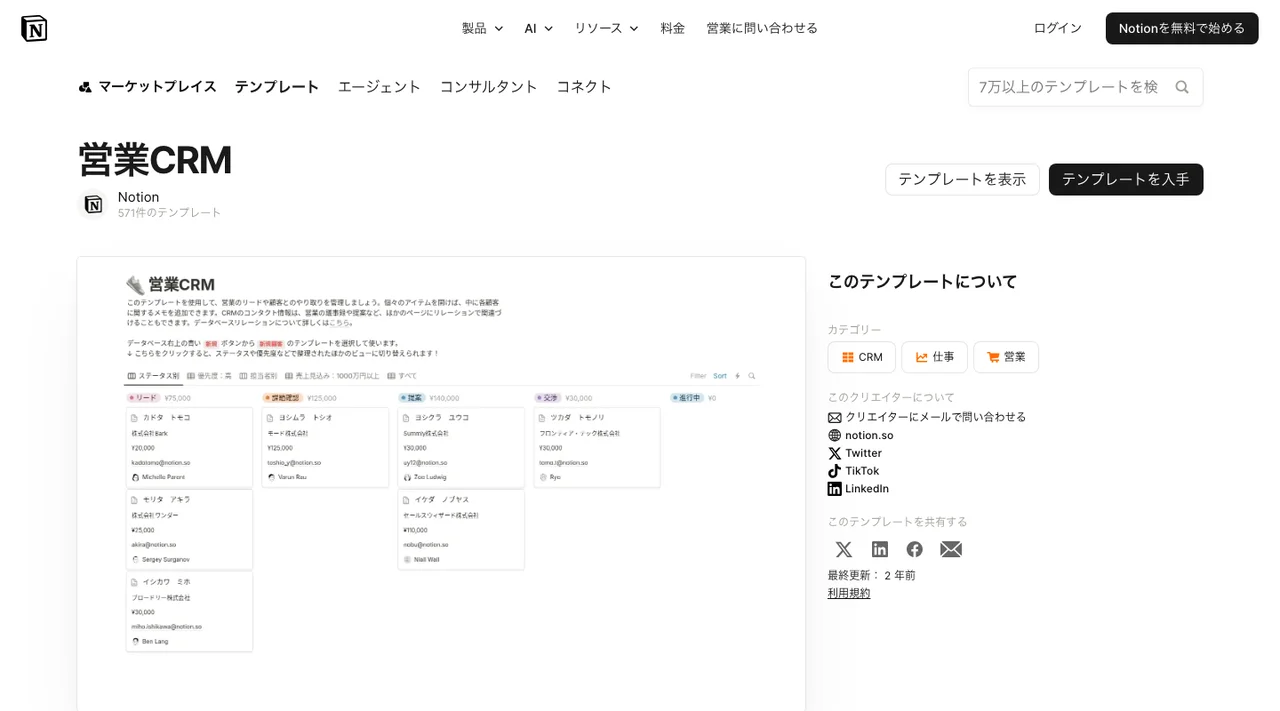The height and width of the screenshot is (711, 1280).
Task: Select the エージェント tab
Action: coord(379,87)
